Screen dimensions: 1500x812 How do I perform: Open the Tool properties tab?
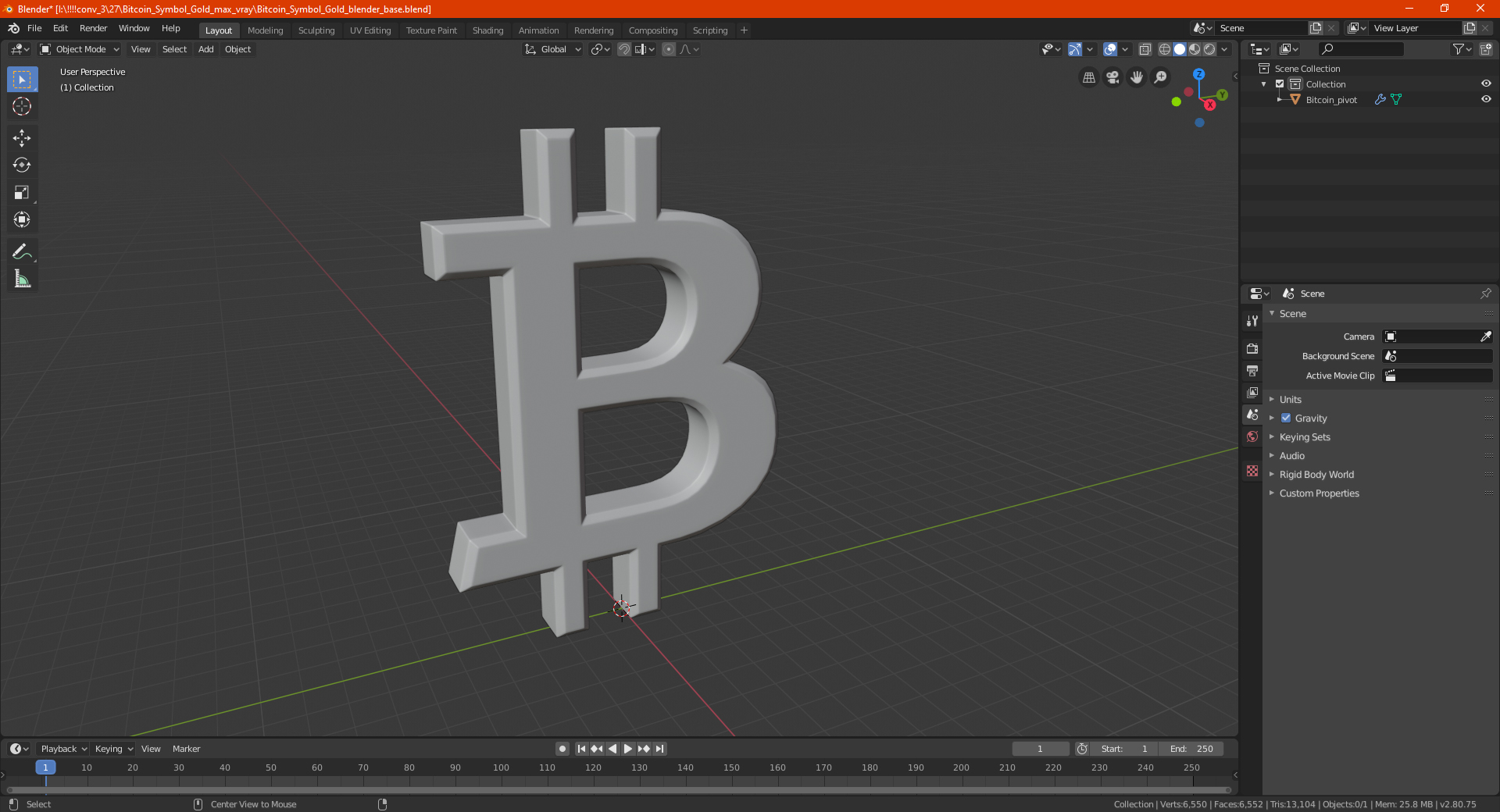pos(1252,320)
